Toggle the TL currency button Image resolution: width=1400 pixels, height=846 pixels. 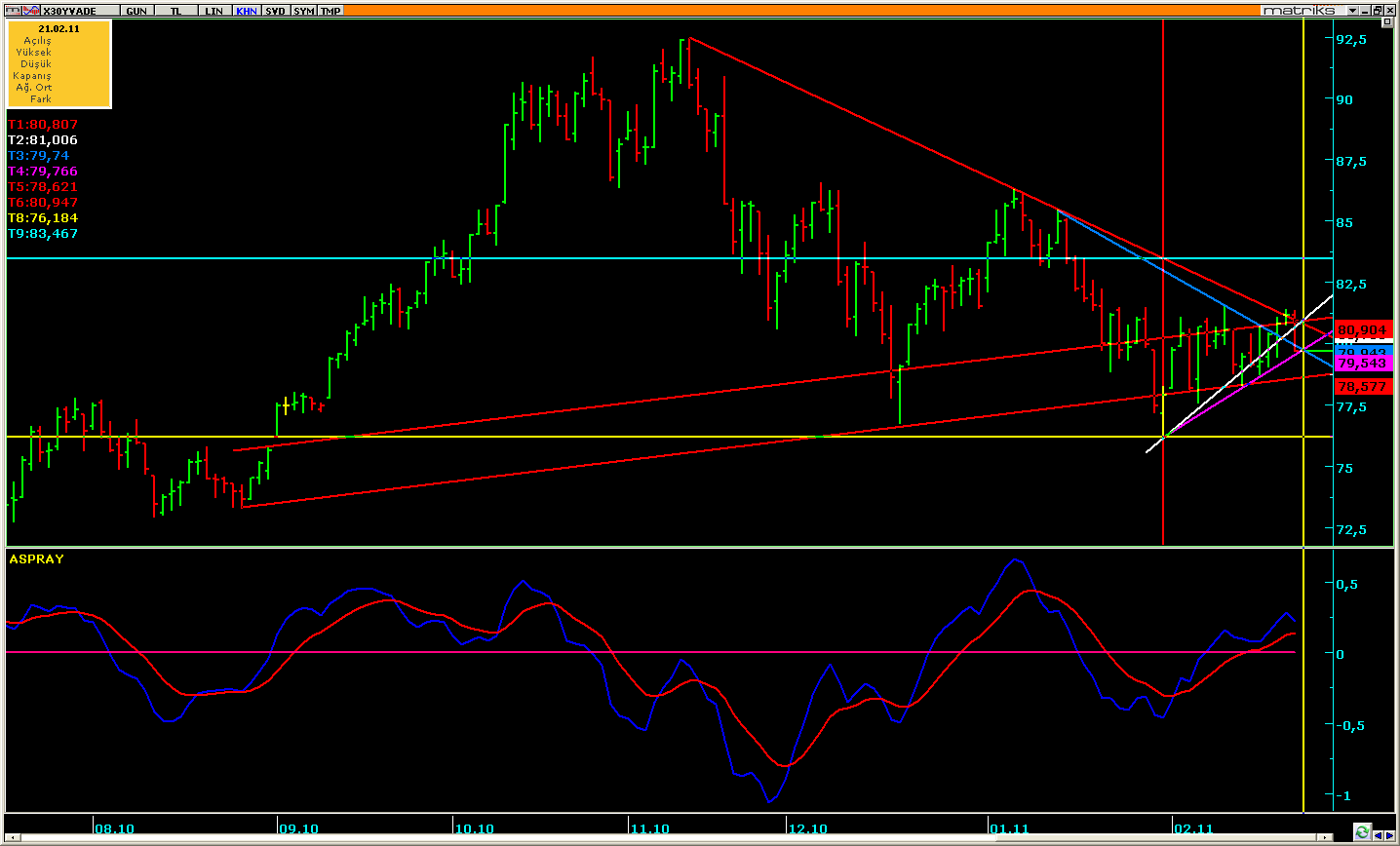(x=175, y=10)
